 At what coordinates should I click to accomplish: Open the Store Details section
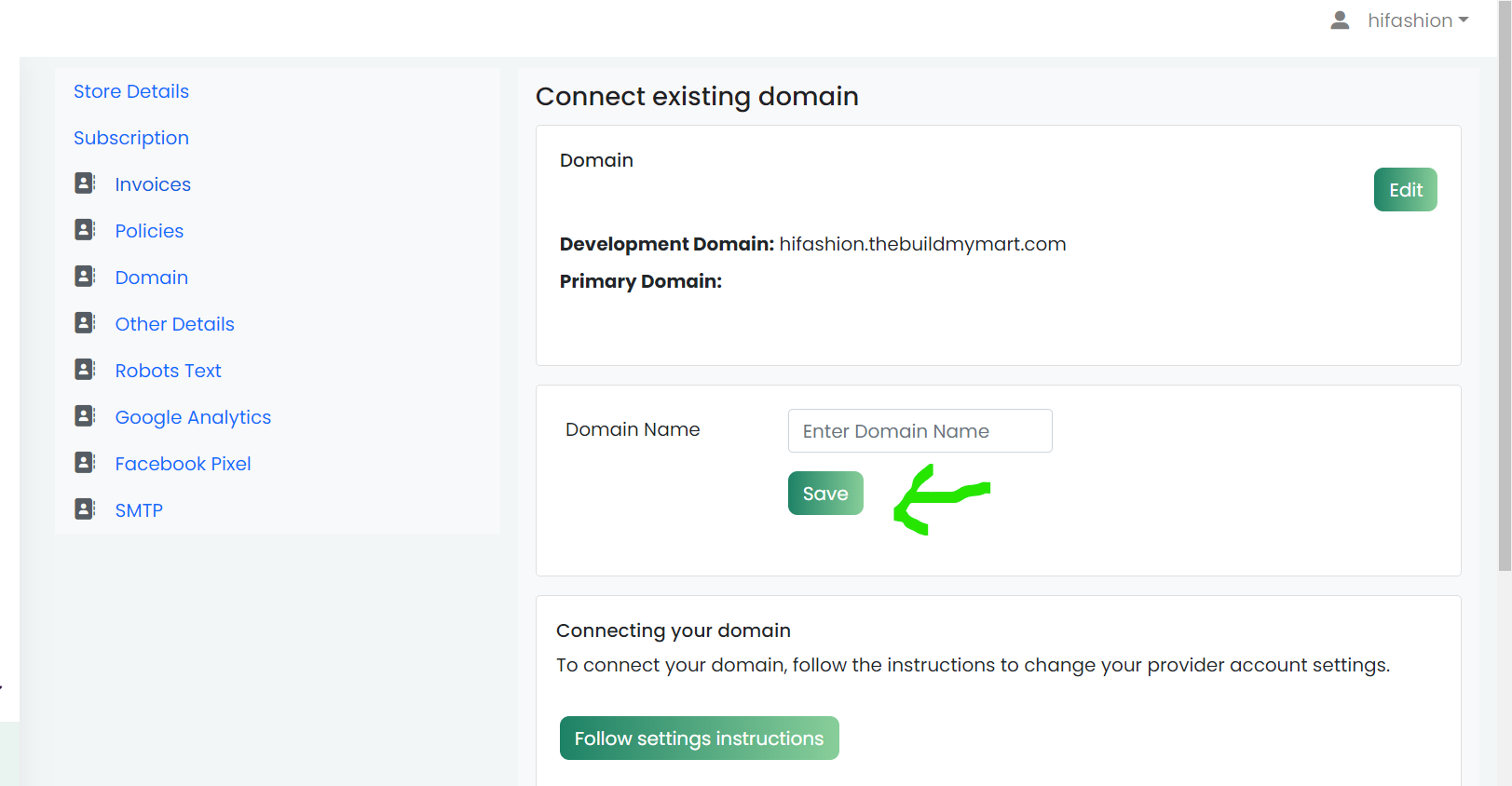[x=131, y=91]
